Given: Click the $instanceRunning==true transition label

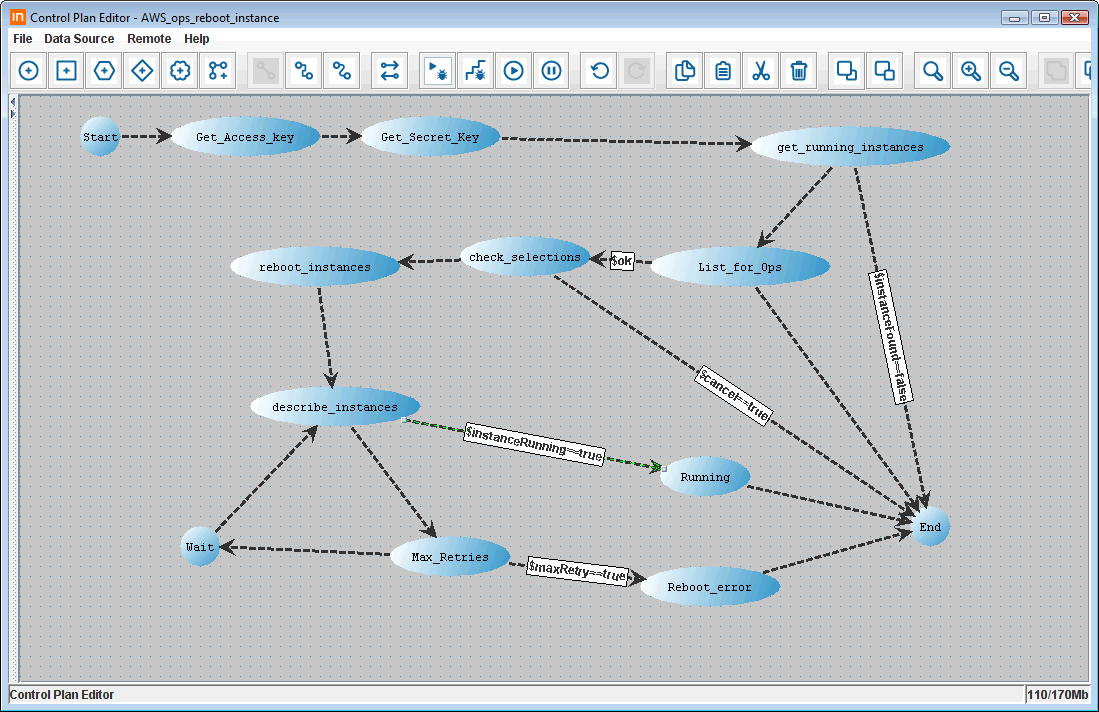Looking at the screenshot, I should click(534, 444).
